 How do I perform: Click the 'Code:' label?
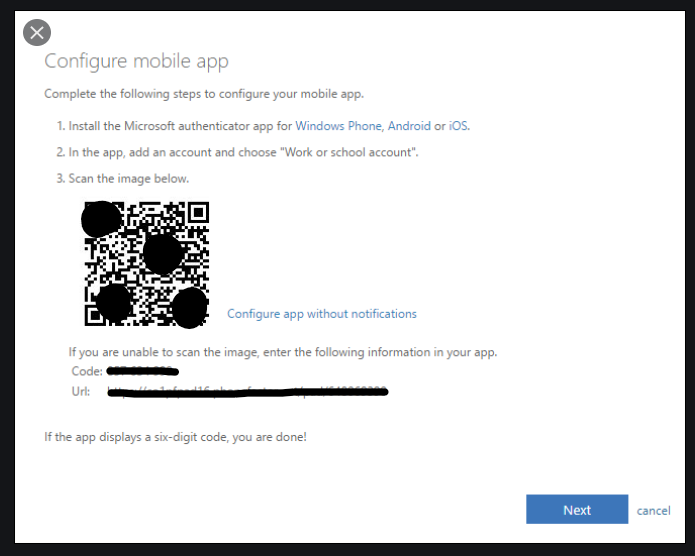pos(87,371)
